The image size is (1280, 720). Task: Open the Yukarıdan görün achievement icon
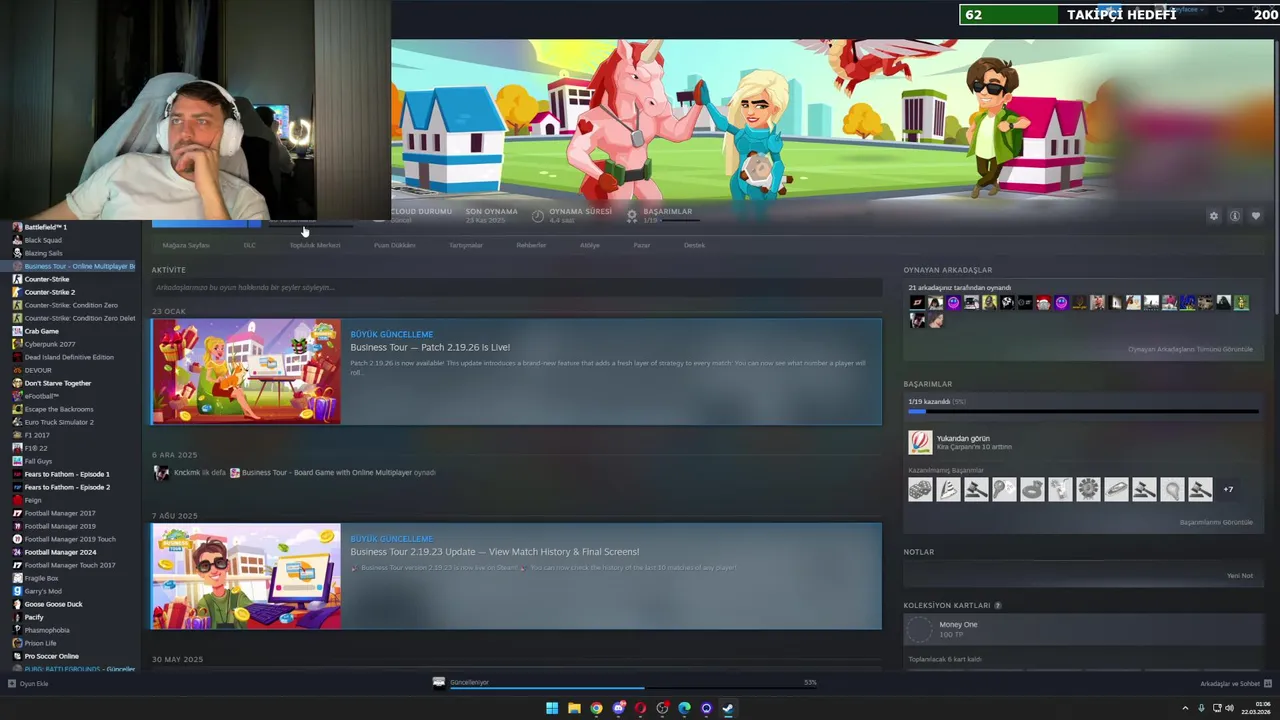[920, 442]
